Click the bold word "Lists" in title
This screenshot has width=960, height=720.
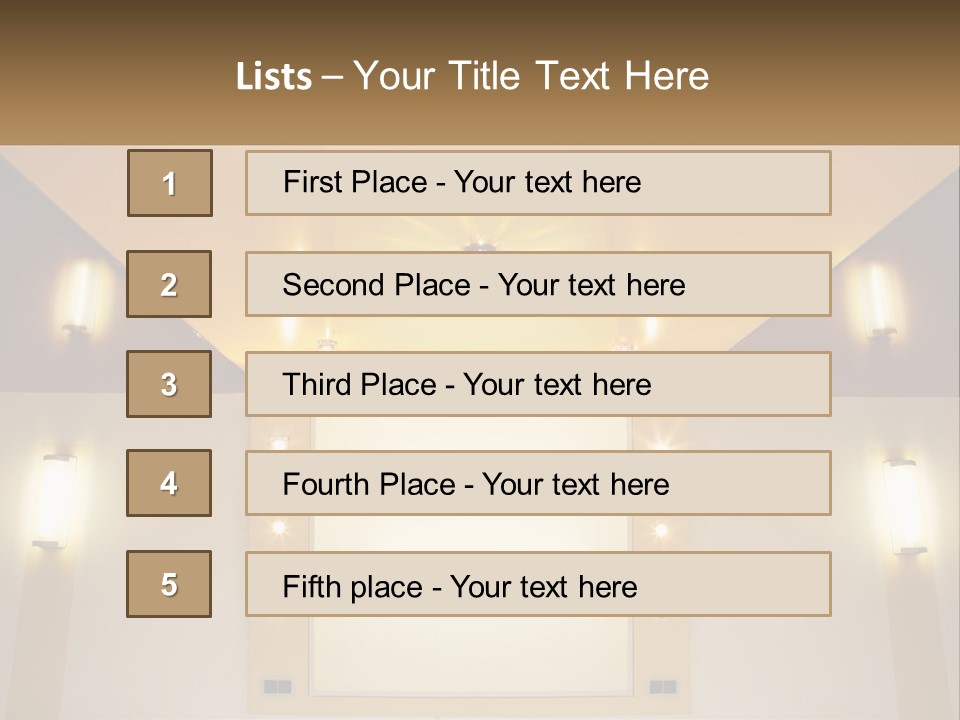[x=274, y=77]
